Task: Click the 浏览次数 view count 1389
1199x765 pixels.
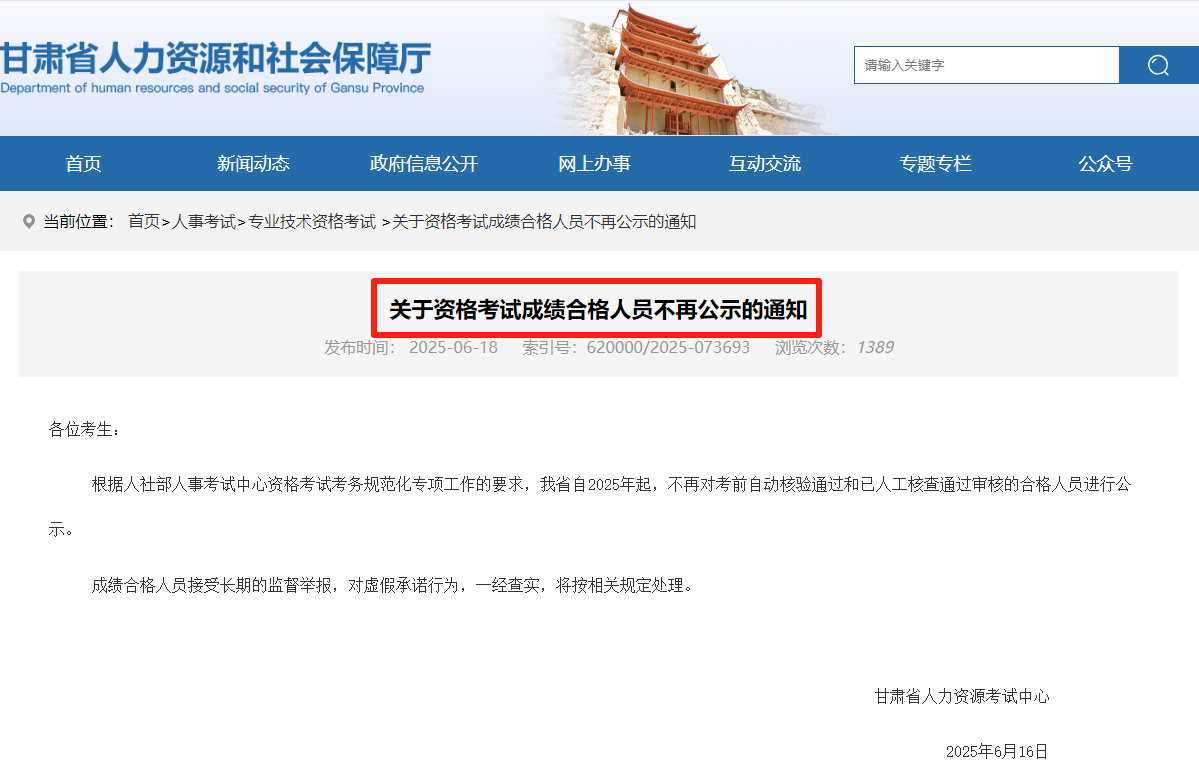Action: [874, 347]
